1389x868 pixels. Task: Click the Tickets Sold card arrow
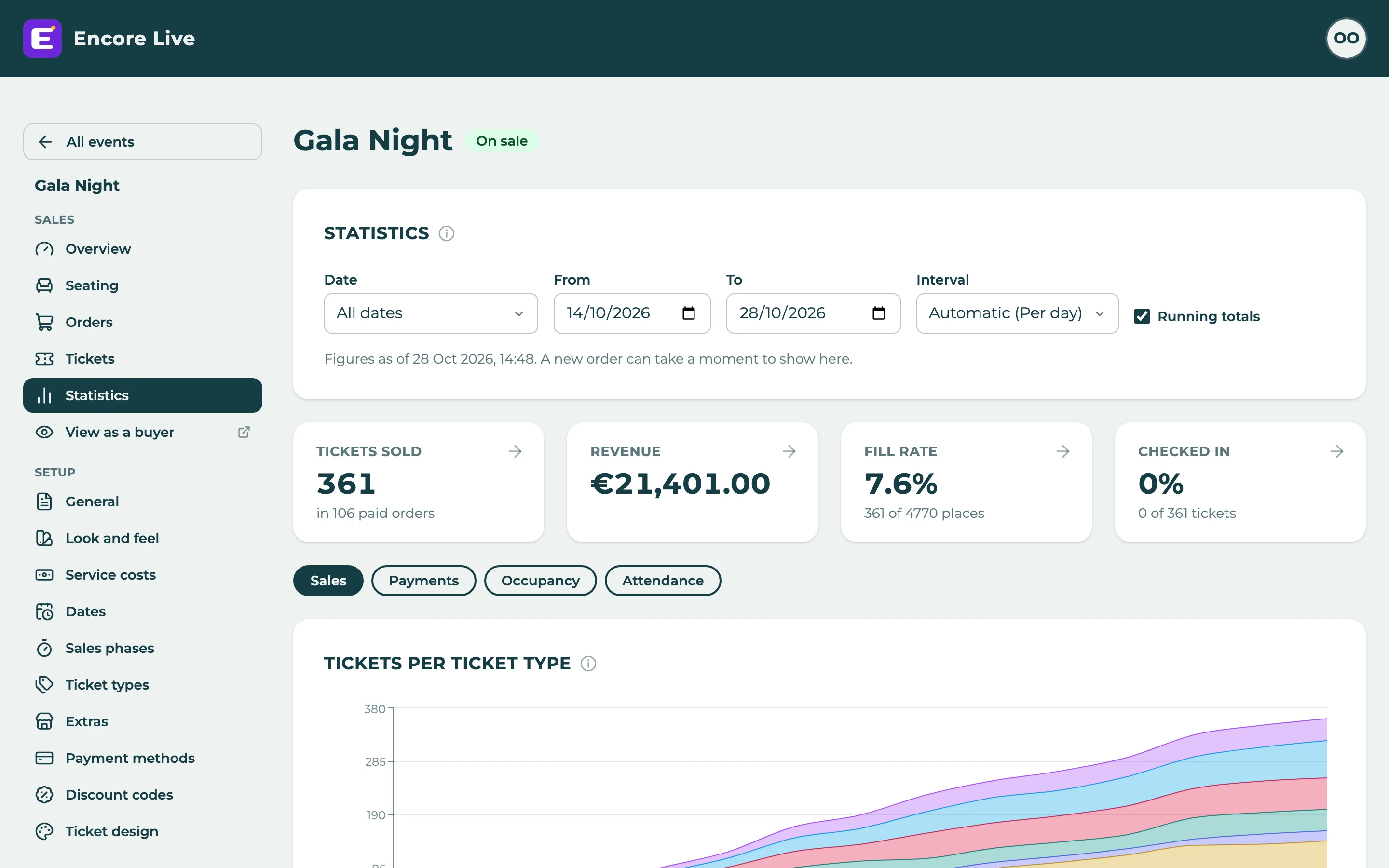515,451
